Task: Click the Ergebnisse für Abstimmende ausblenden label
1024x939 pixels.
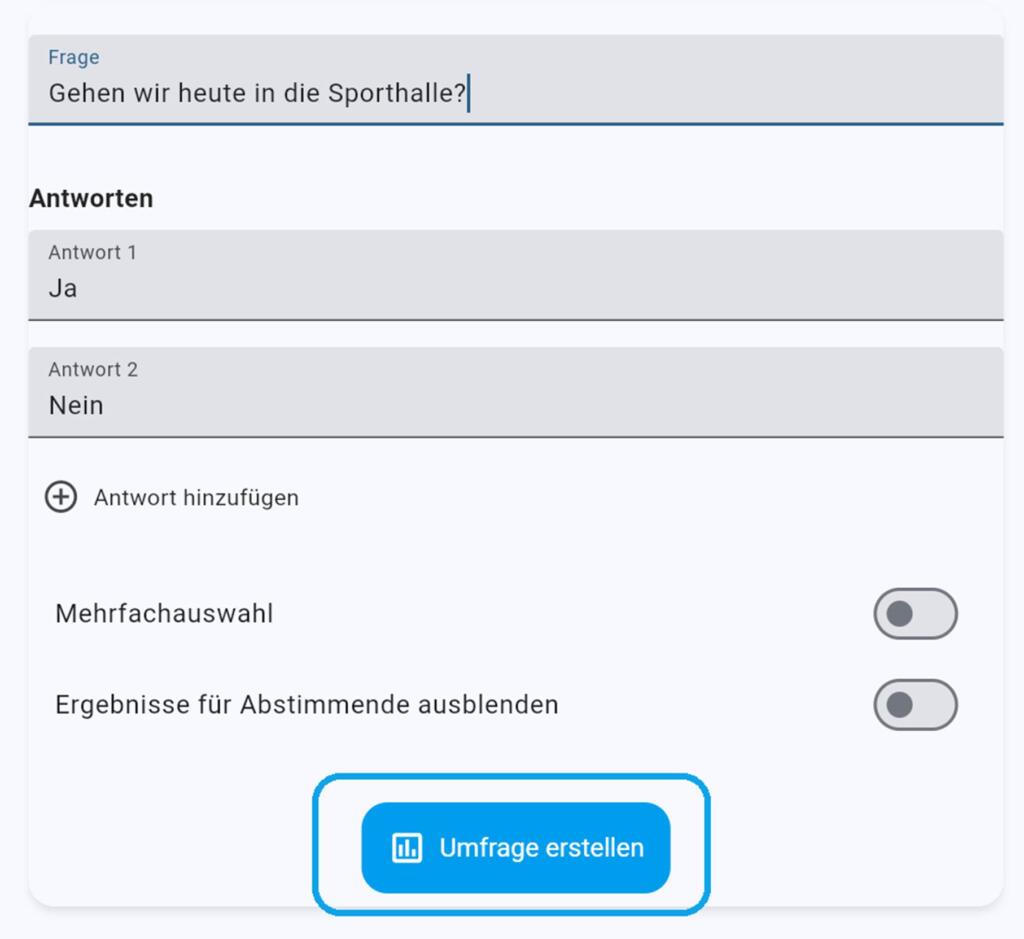Action: tap(307, 705)
